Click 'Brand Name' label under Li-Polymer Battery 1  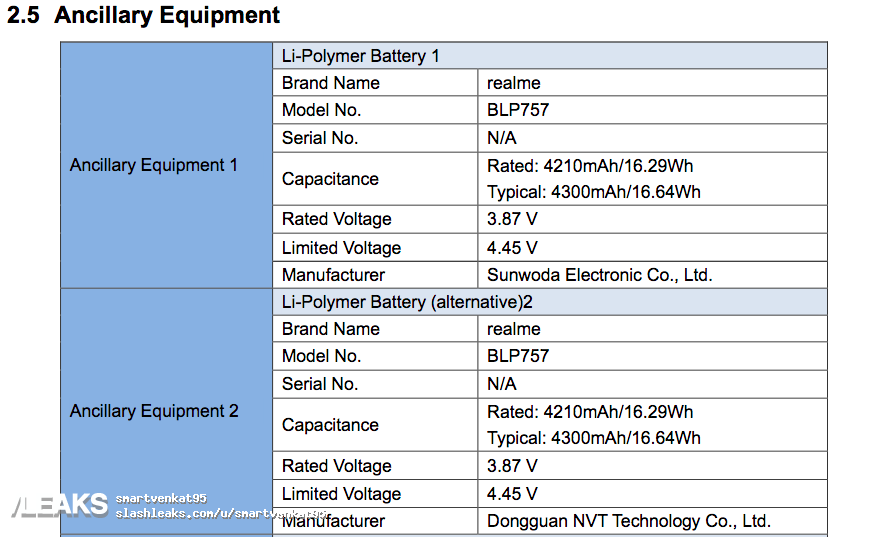[330, 83]
